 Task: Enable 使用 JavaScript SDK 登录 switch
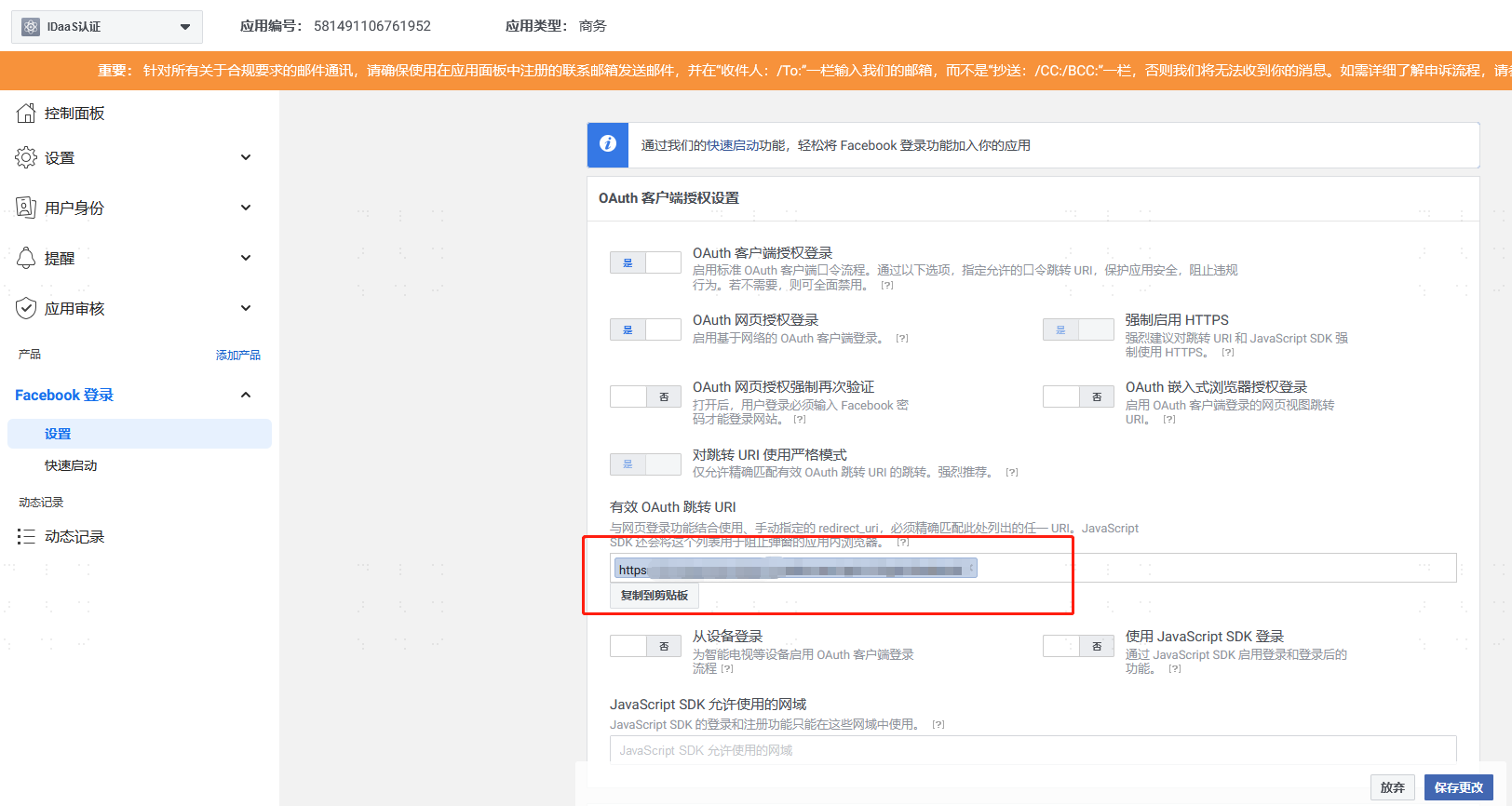pyautogui.click(x=1078, y=646)
